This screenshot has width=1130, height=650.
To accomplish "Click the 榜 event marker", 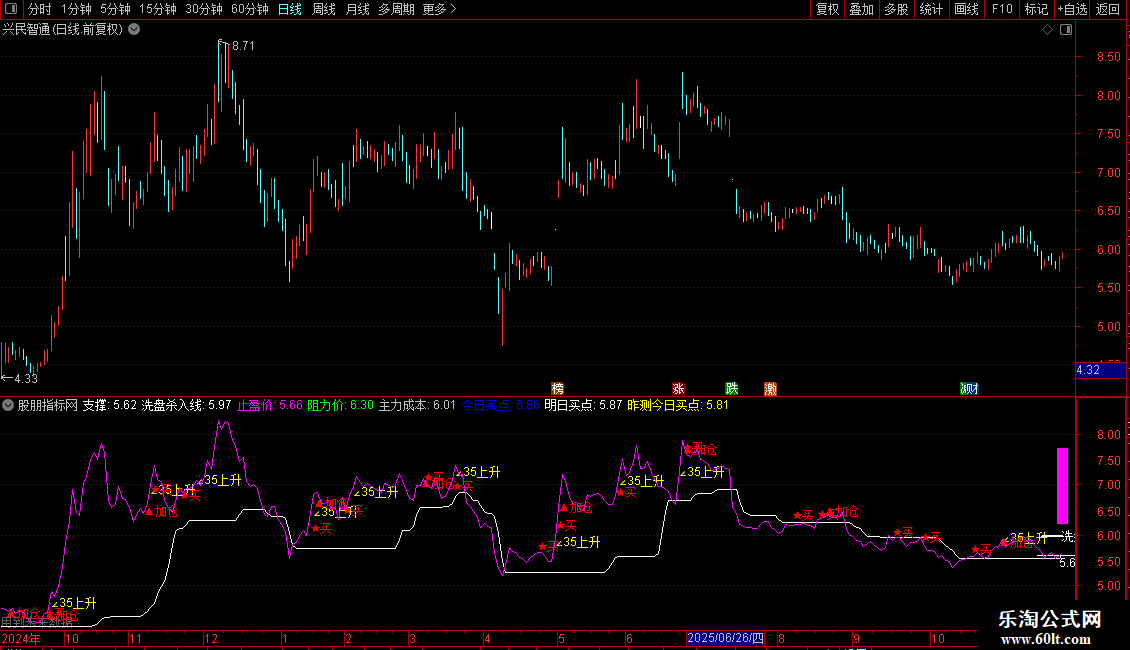I will pos(557,388).
